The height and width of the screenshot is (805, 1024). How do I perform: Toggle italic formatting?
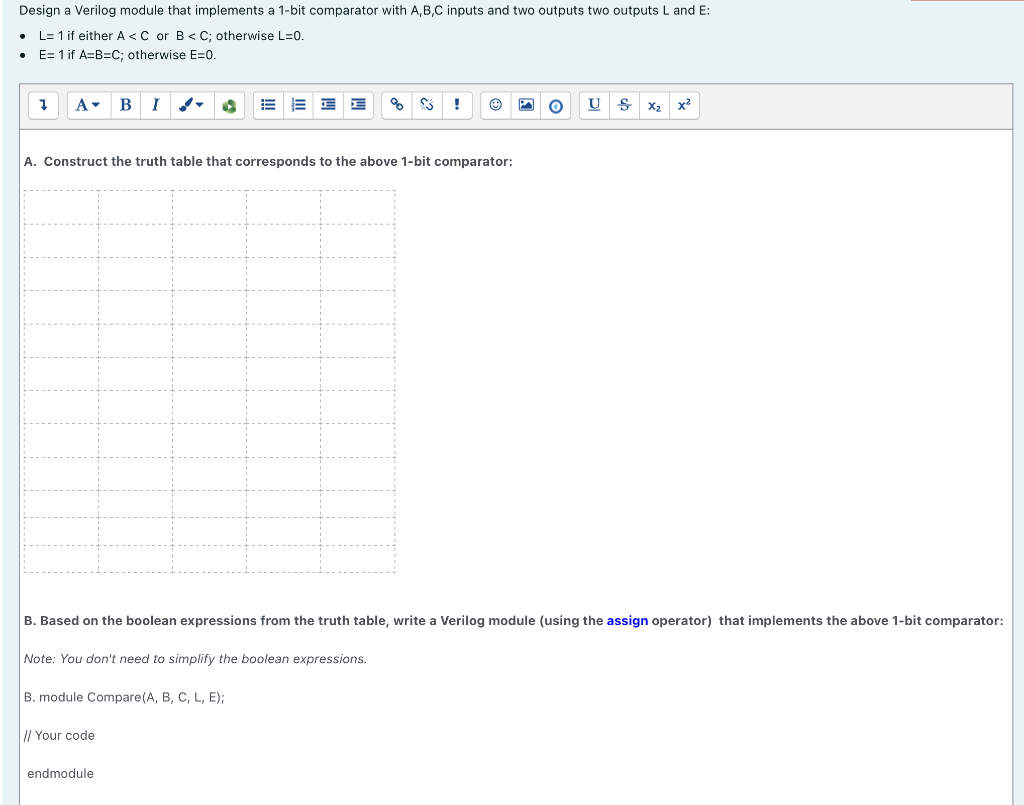coord(155,105)
